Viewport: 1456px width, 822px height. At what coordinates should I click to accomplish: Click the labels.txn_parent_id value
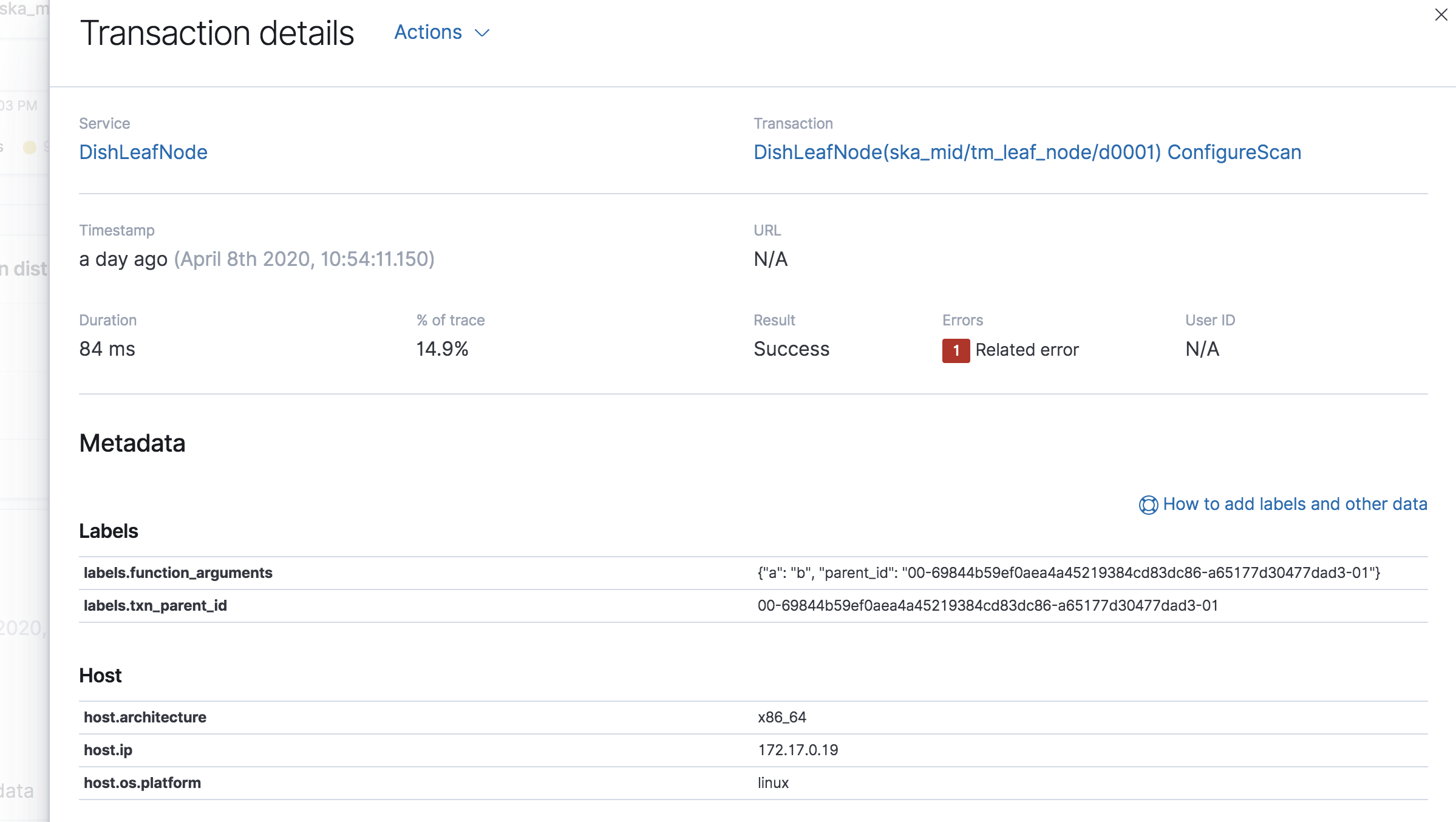point(987,605)
